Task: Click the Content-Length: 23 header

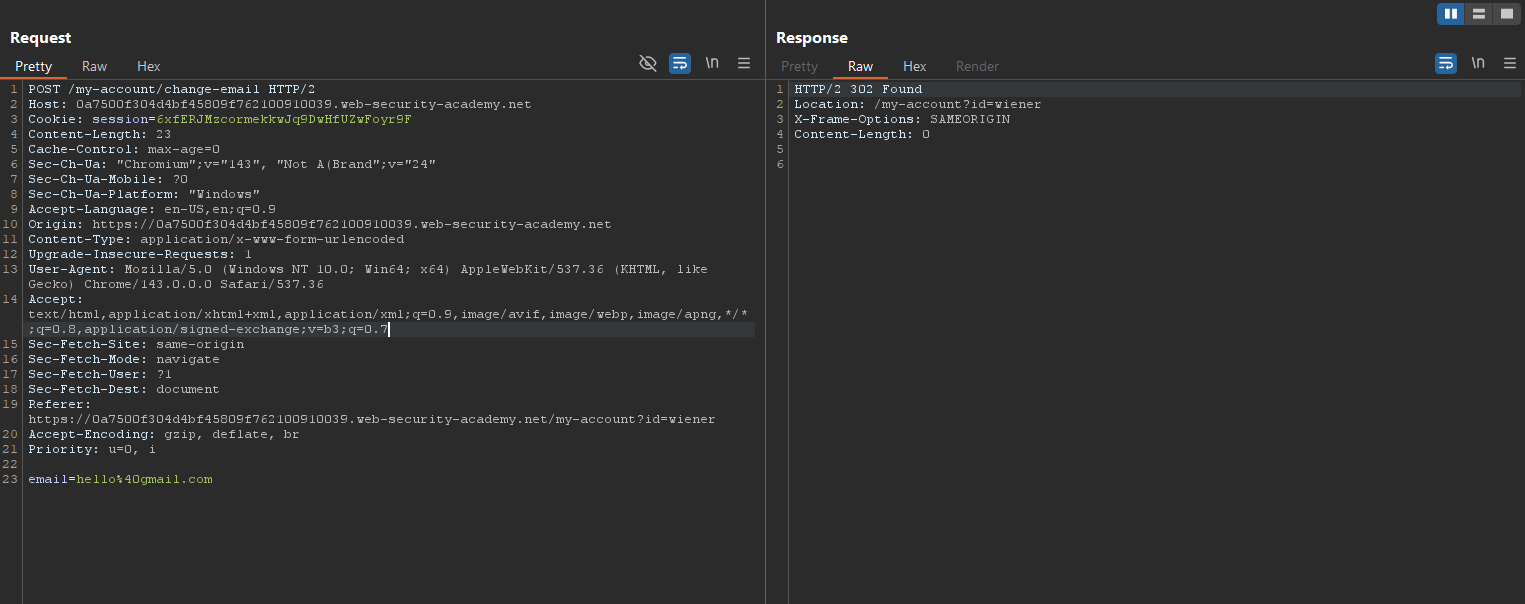Action: pos(100,134)
